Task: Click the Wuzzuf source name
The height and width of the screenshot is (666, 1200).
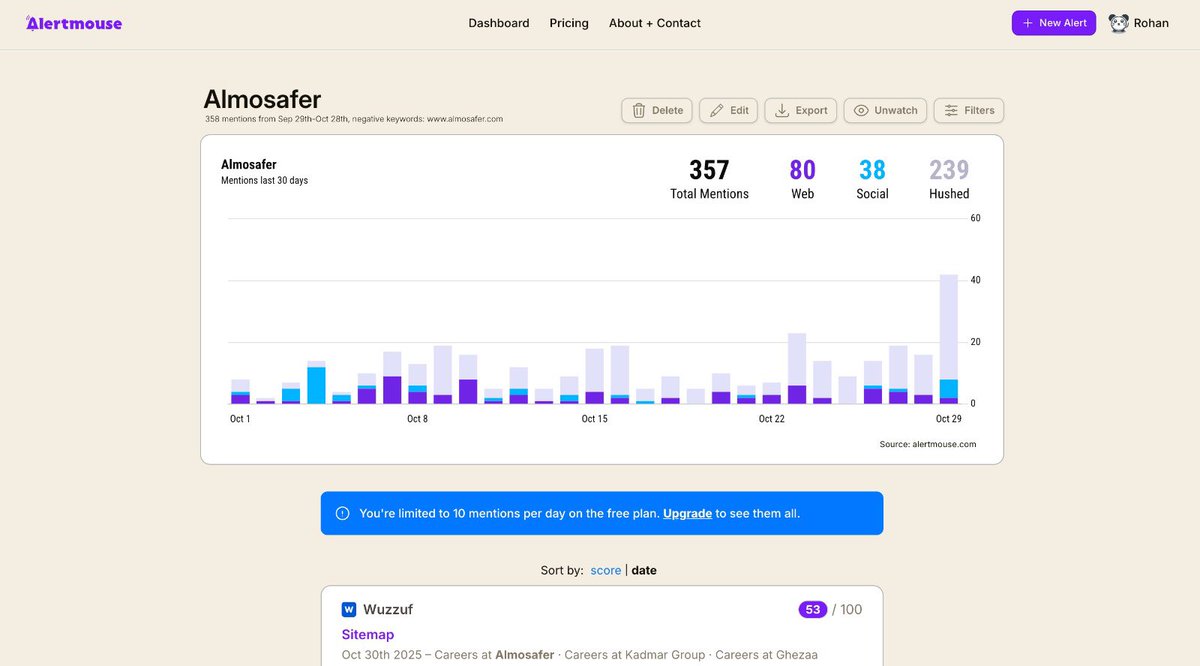Action: point(388,609)
